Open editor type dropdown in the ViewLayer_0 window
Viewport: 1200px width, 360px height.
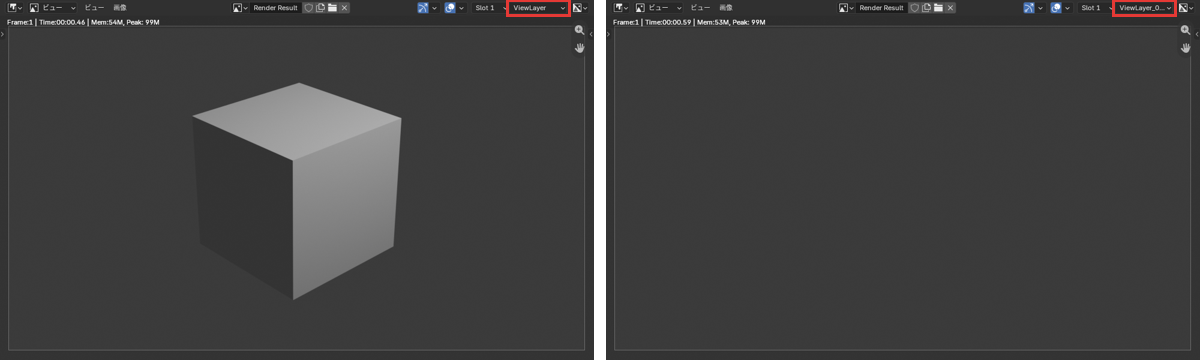pos(621,8)
